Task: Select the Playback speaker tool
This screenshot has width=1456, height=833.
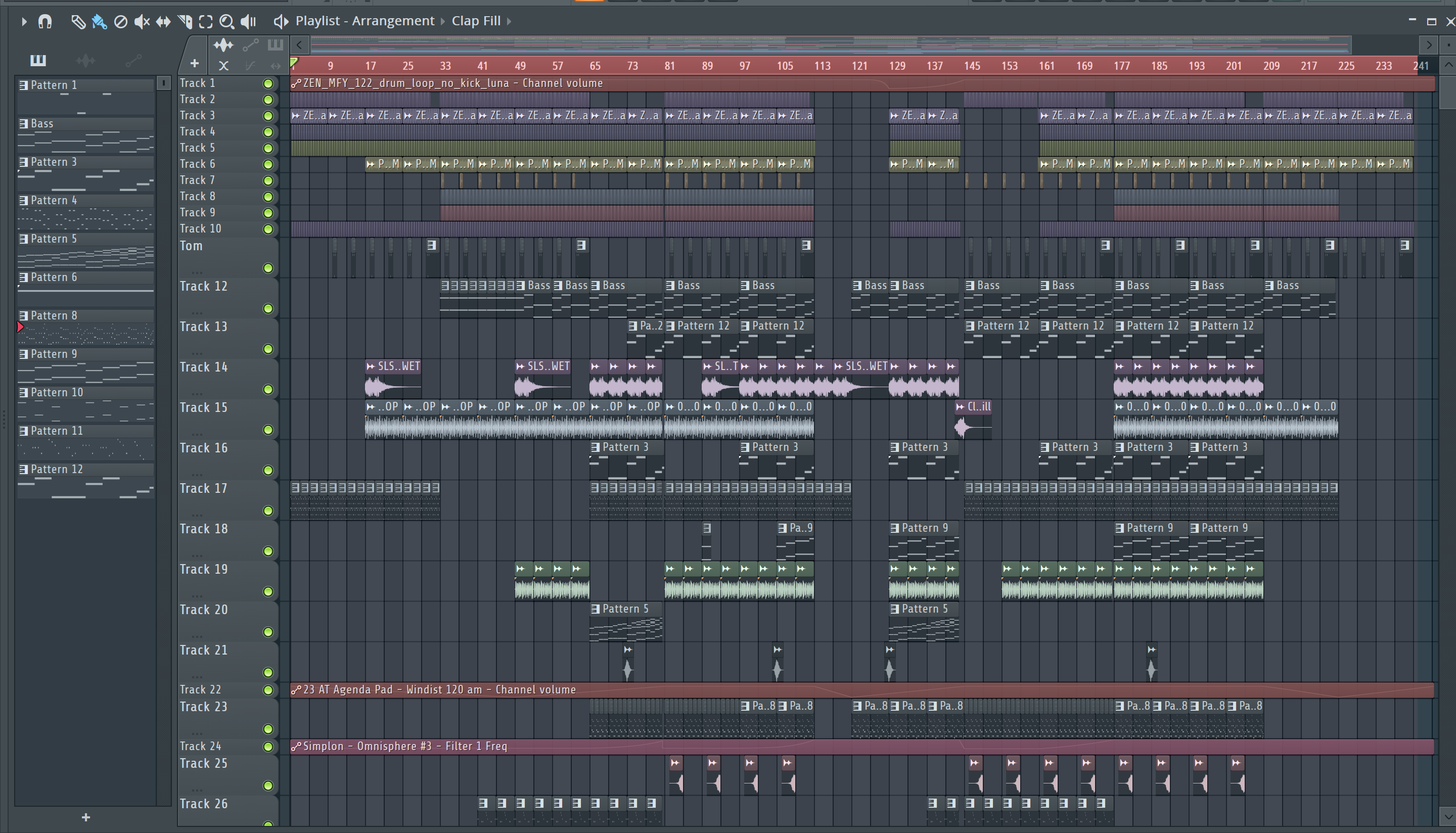Action: tap(248, 22)
